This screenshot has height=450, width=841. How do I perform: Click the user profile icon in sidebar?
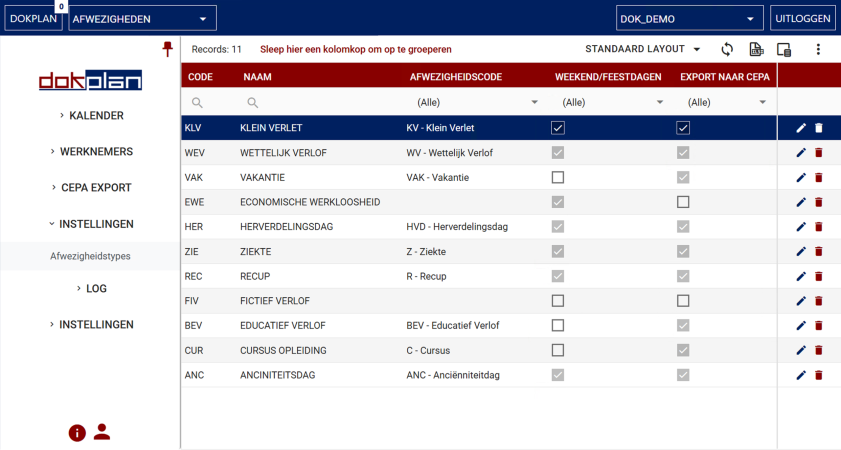coord(102,432)
